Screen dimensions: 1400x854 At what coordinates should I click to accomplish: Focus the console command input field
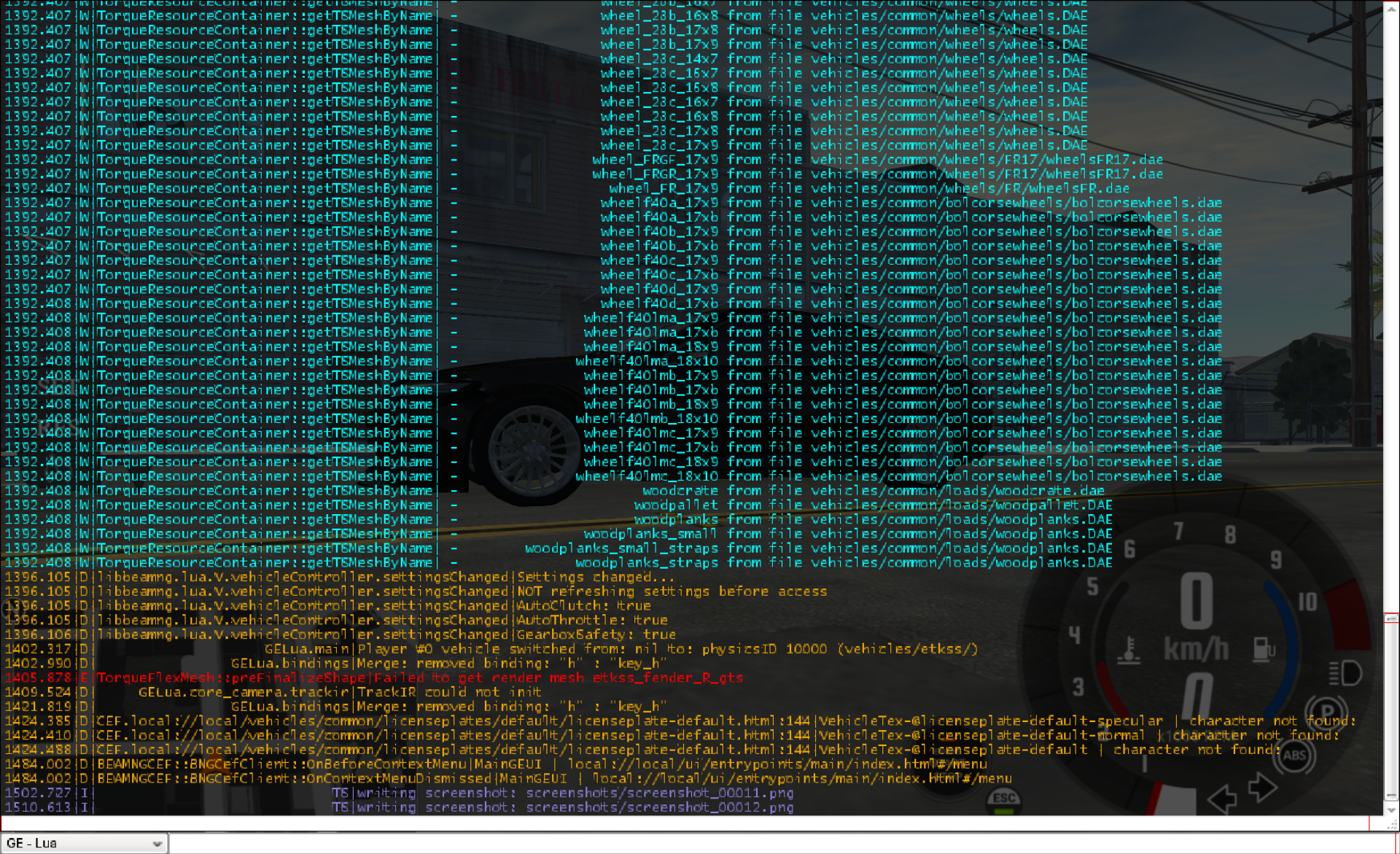[x=784, y=843]
